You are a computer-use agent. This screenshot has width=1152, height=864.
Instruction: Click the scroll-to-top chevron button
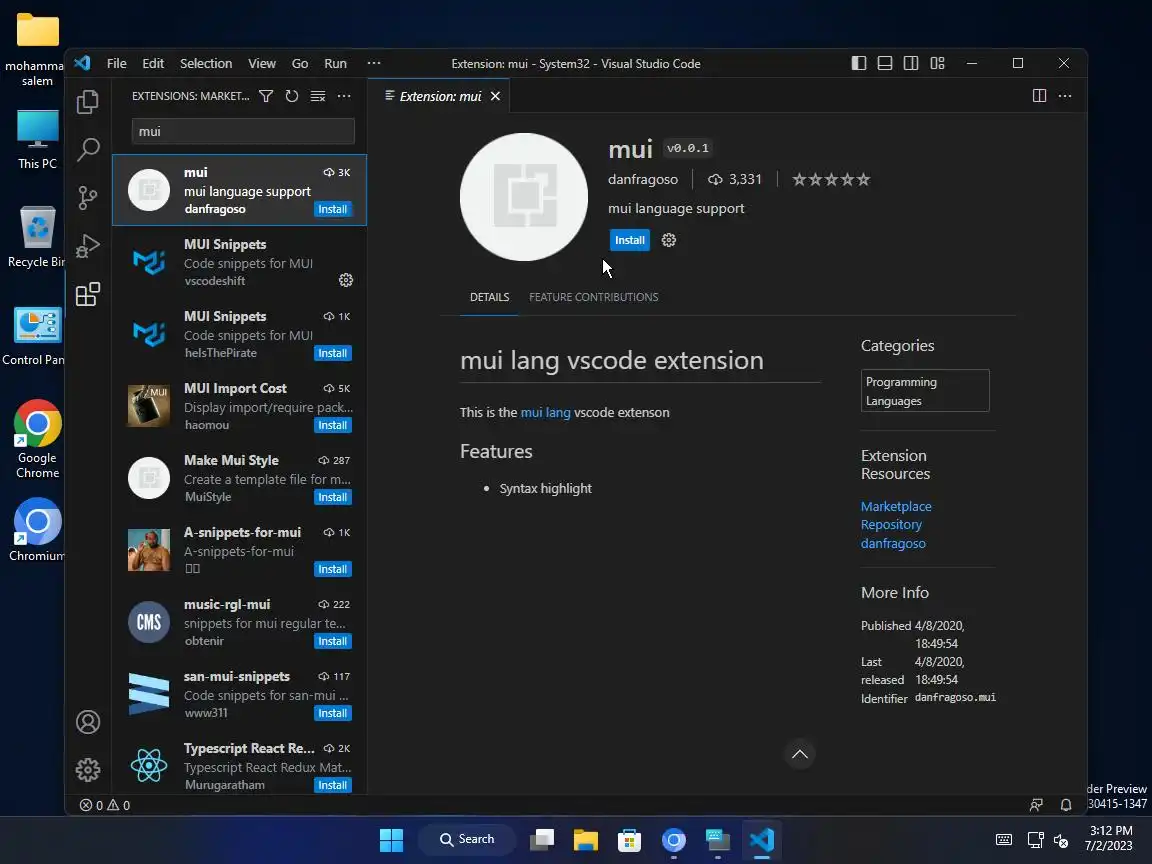(x=799, y=754)
